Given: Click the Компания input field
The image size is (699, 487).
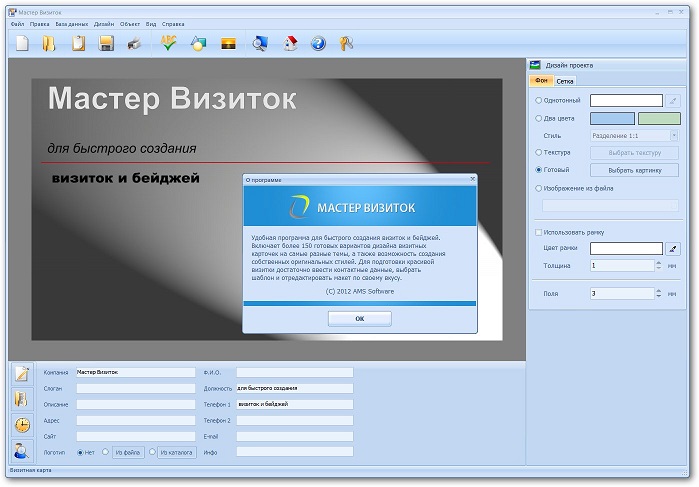Looking at the screenshot, I should click(x=136, y=372).
